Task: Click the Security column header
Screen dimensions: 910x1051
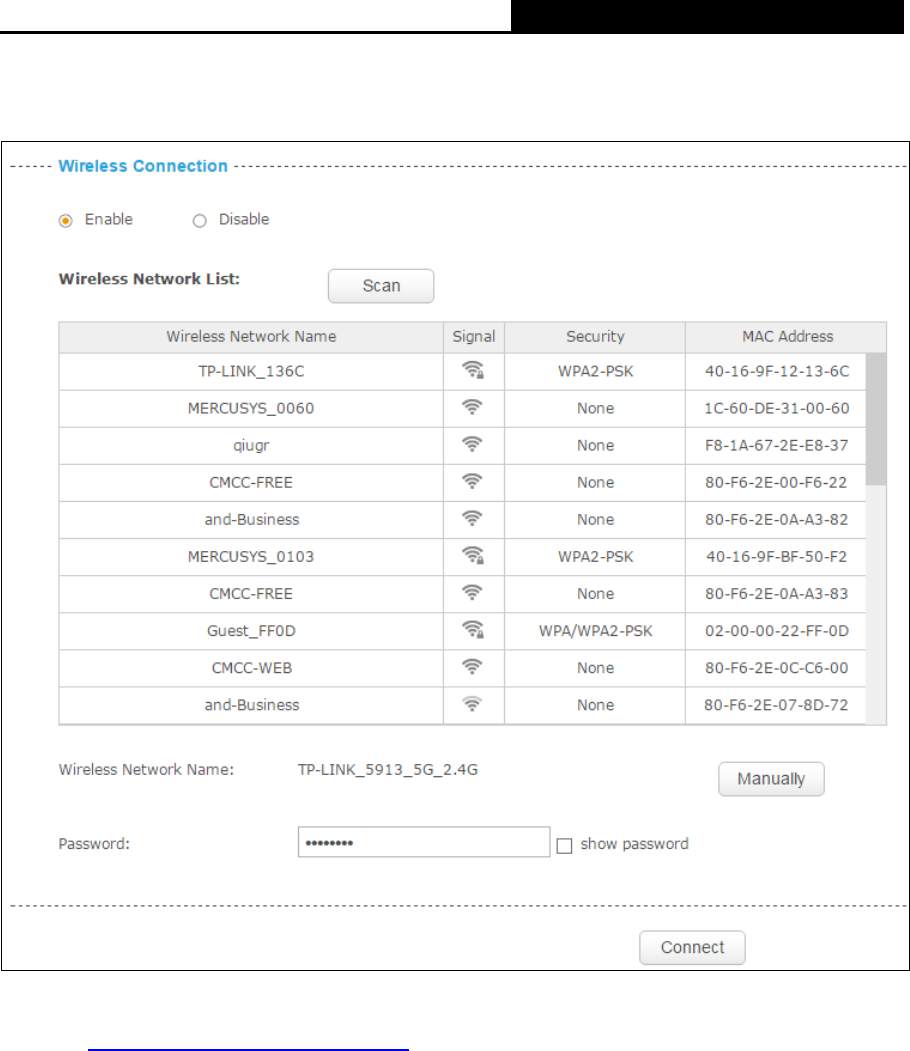Action: [595, 336]
